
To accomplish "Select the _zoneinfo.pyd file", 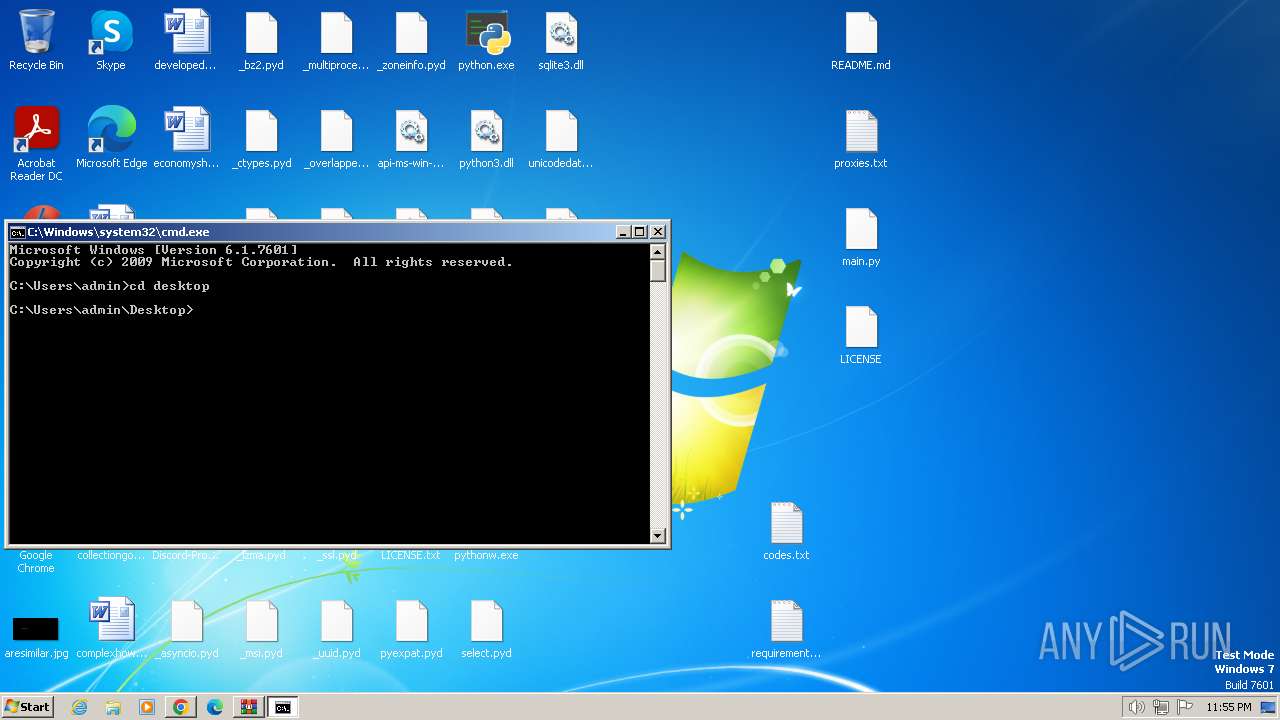I will click(x=411, y=41).
